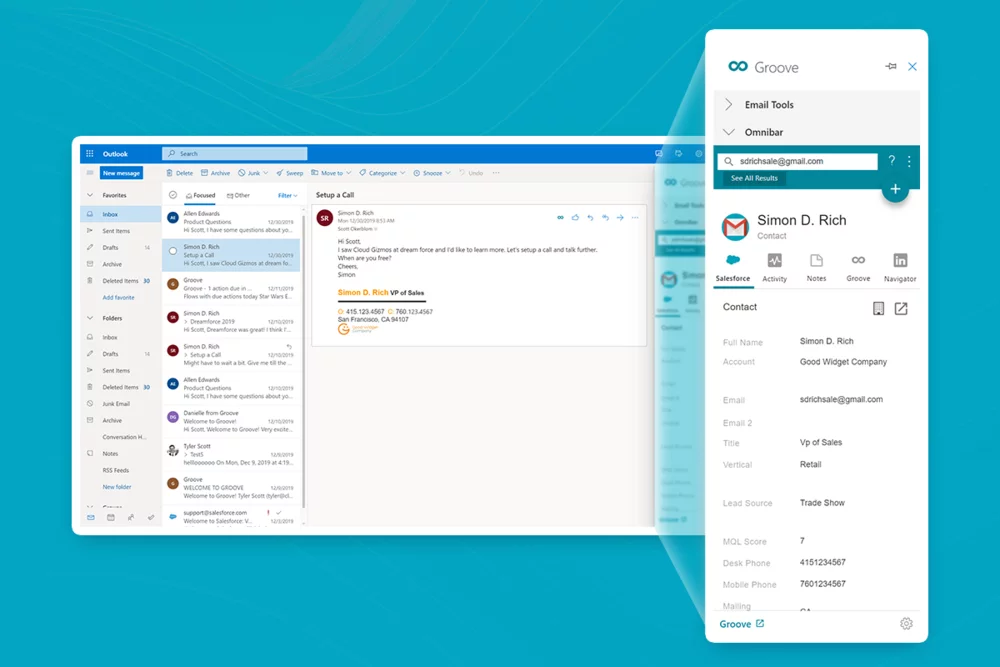Click Simon D. Rich SR avatar

pyautogui.click(x=325, y=218)
